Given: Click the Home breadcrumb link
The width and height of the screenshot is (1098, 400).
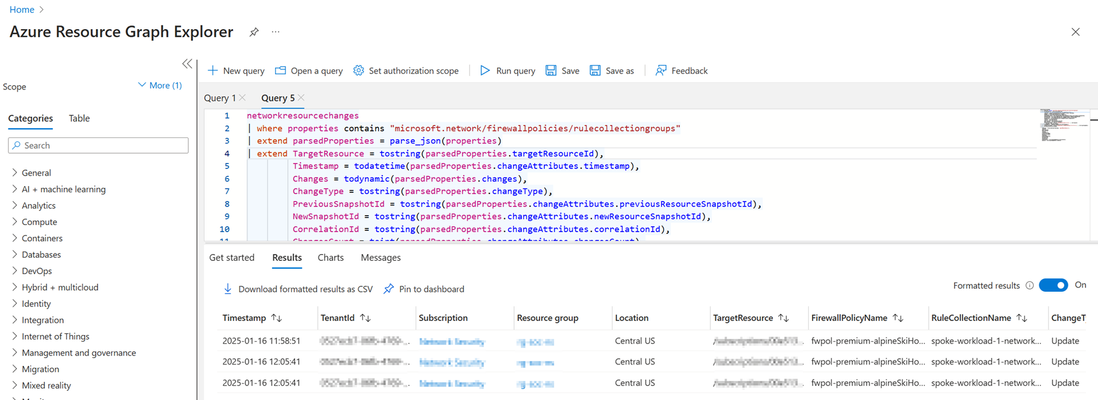Looking at the screenshot, I should point(21,9).
